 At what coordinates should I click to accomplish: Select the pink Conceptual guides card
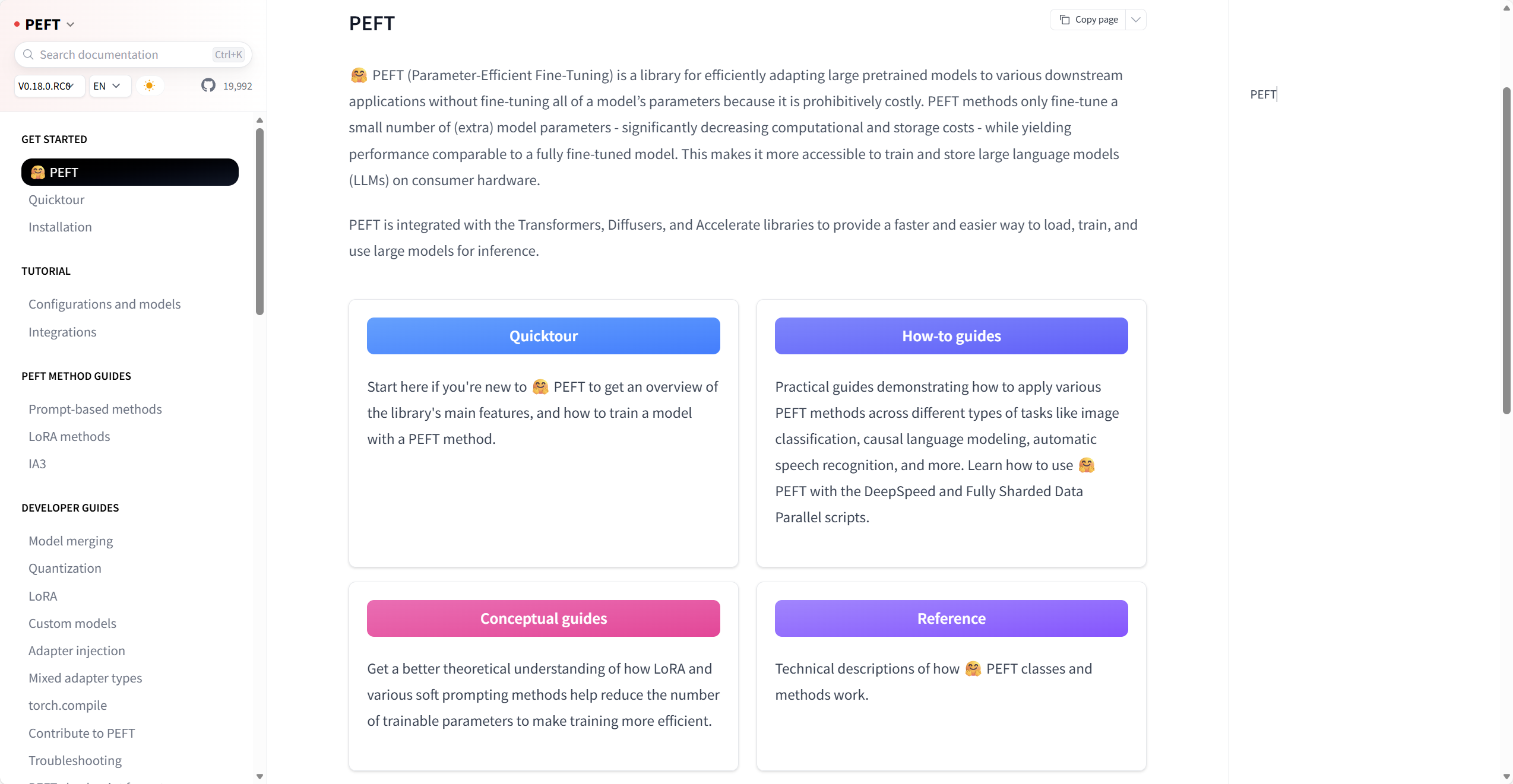click(543, 618)
